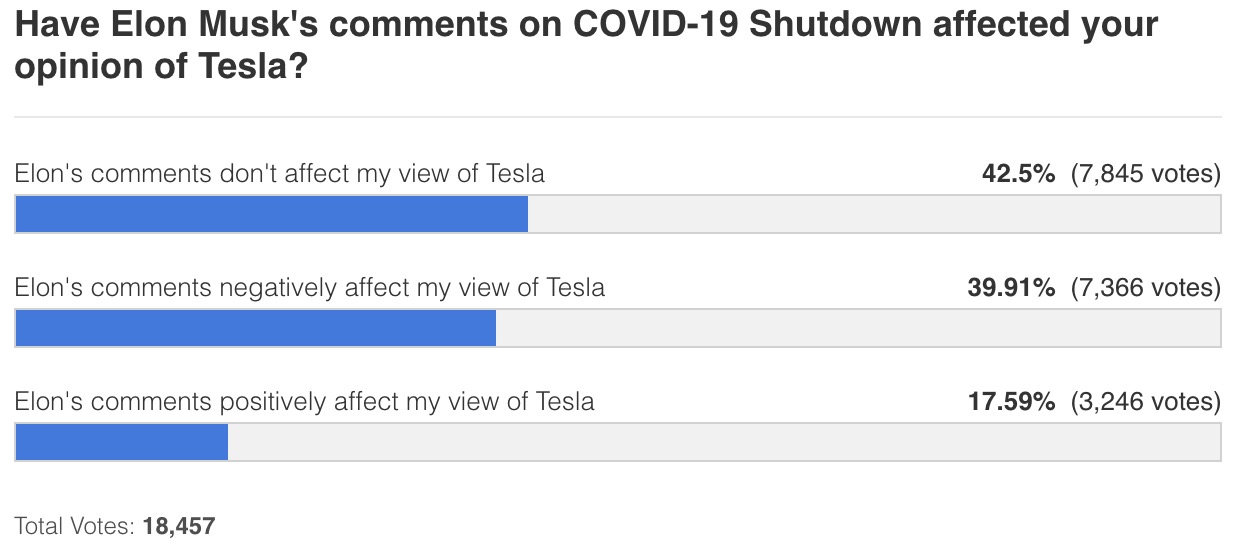Screen dimensions: 1240x556
Task: Click the blue fill of the 42.5% bar
Action: (x=271, y=214)
